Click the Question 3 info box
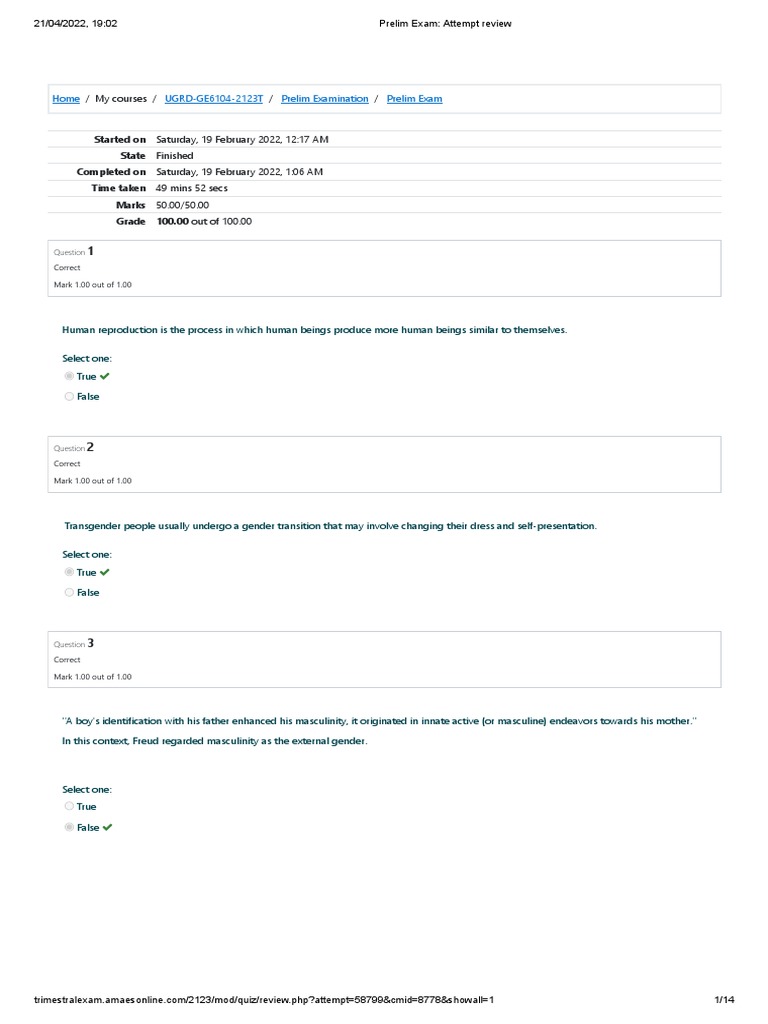This screenshot has width=768, height=1024. (384, 660)
